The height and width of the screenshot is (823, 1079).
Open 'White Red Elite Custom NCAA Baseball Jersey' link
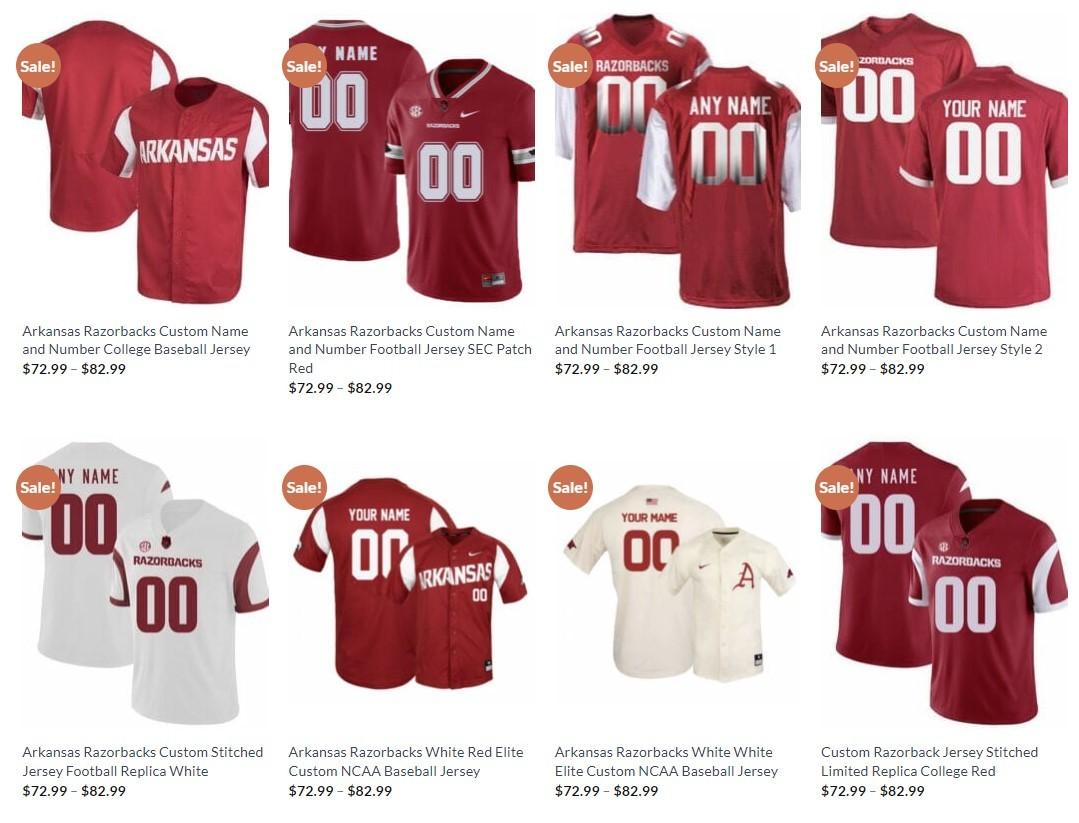[406, 761]
